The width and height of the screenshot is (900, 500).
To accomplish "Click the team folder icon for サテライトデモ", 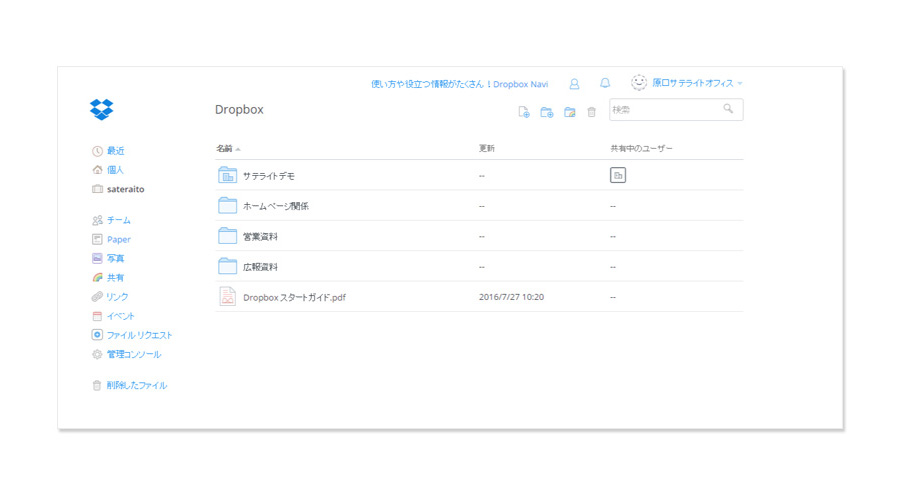I will (x=227, y=175).
